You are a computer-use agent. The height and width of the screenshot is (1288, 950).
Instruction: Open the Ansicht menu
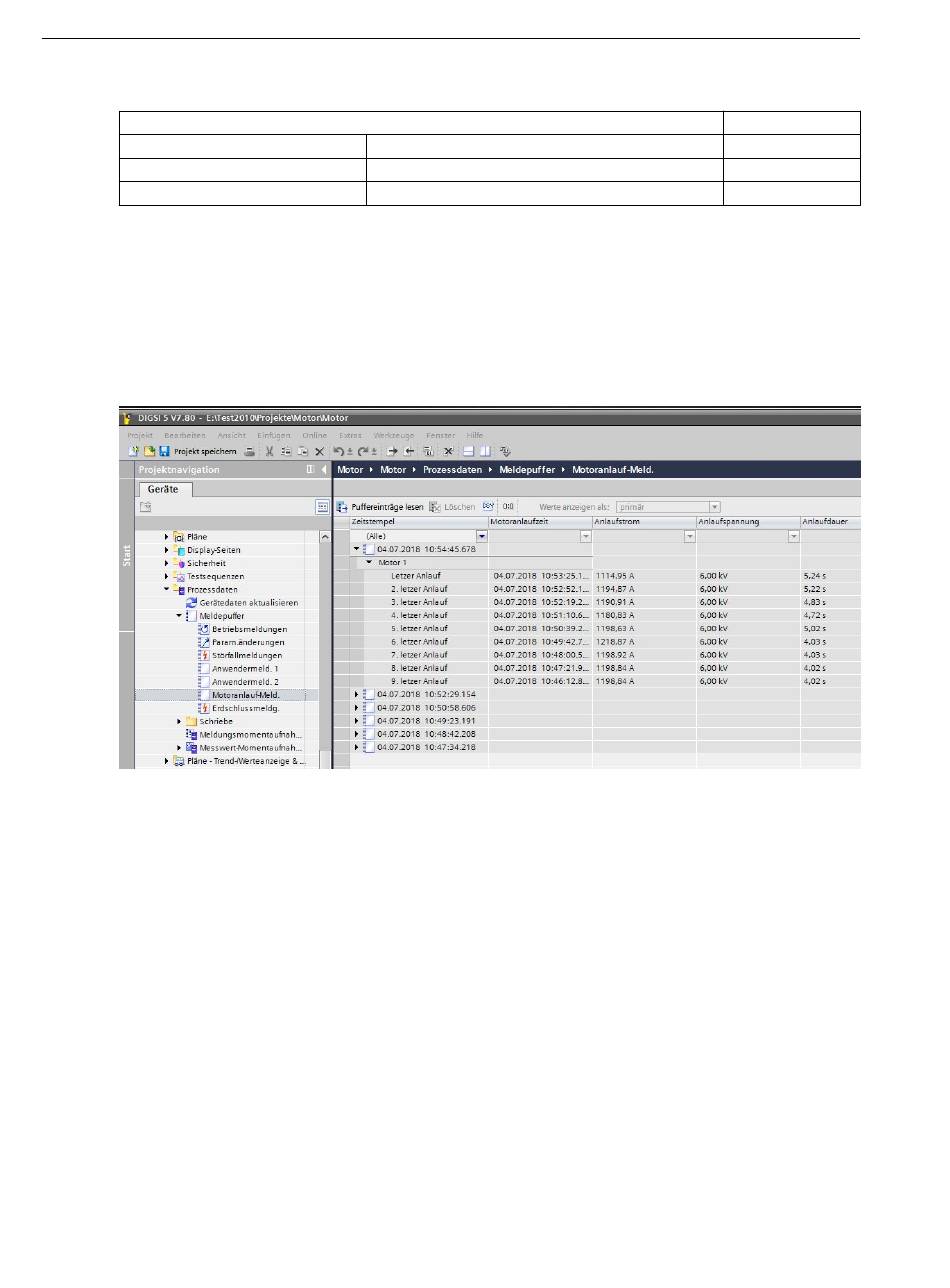pos(232,436)
